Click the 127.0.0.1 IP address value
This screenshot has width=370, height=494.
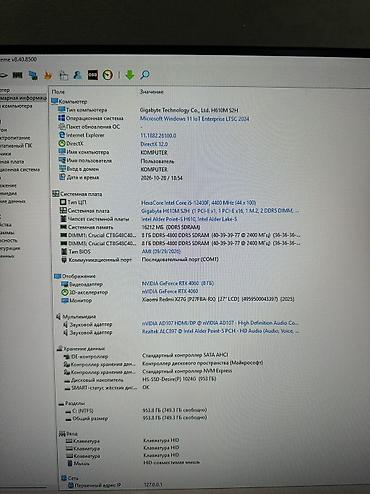[x=153, y=485]
